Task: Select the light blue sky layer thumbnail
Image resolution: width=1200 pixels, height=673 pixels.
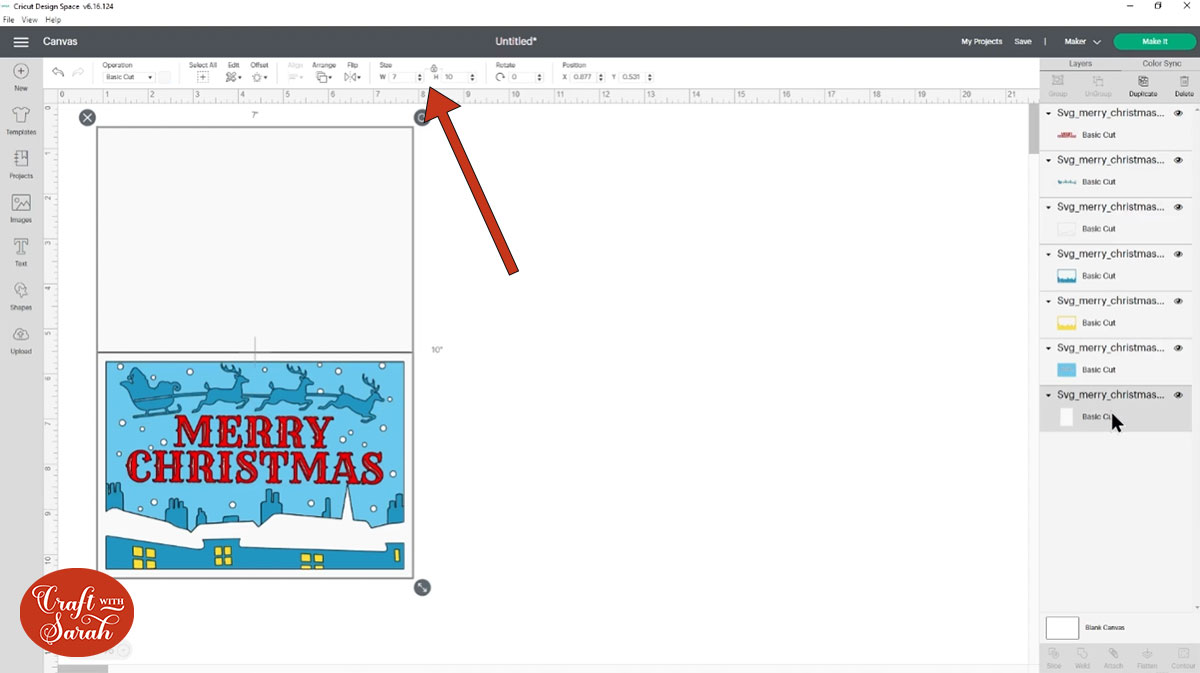Action: coord(1067,370)
